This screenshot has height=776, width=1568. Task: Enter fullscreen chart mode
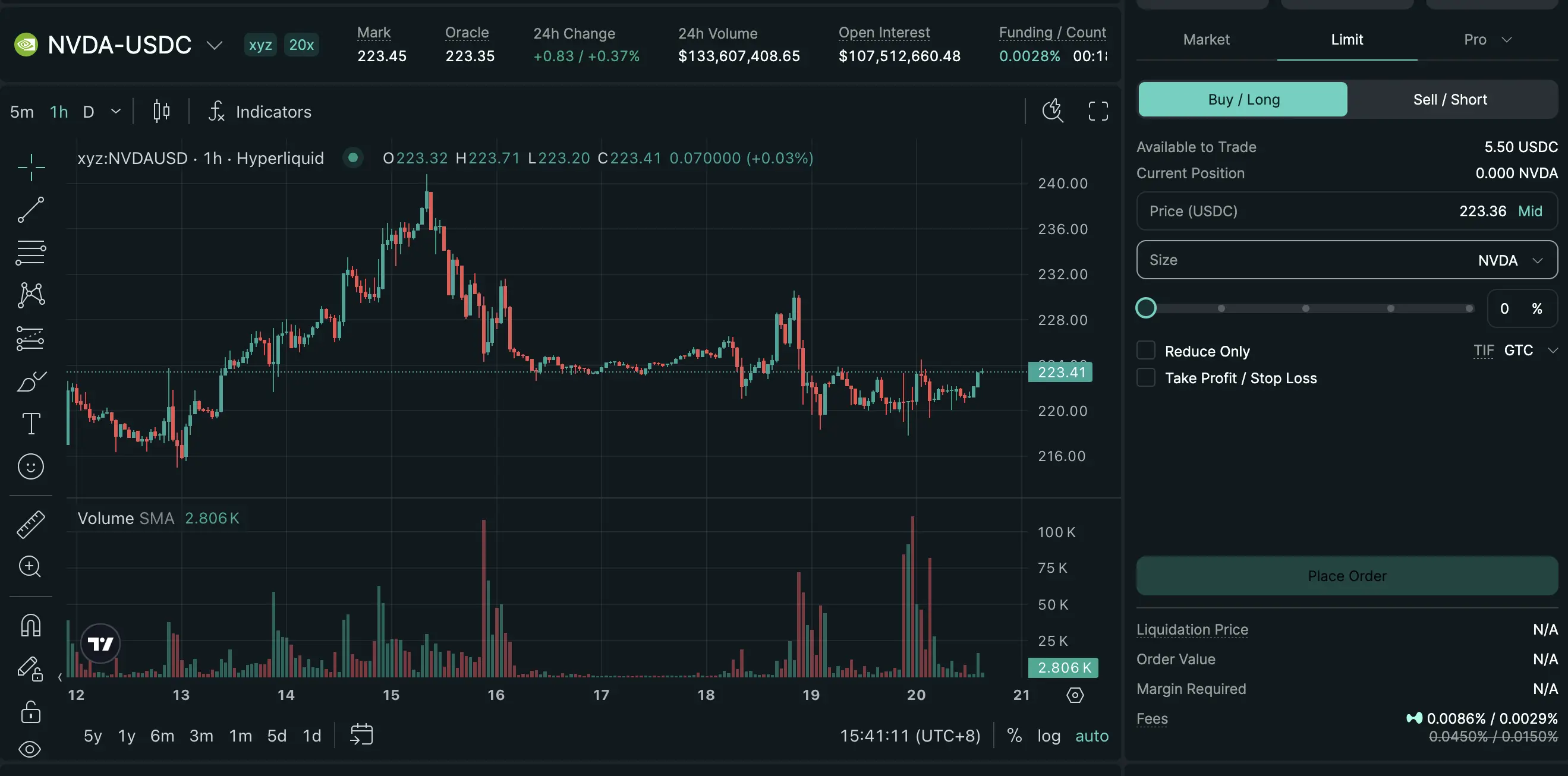[1098, 111]
